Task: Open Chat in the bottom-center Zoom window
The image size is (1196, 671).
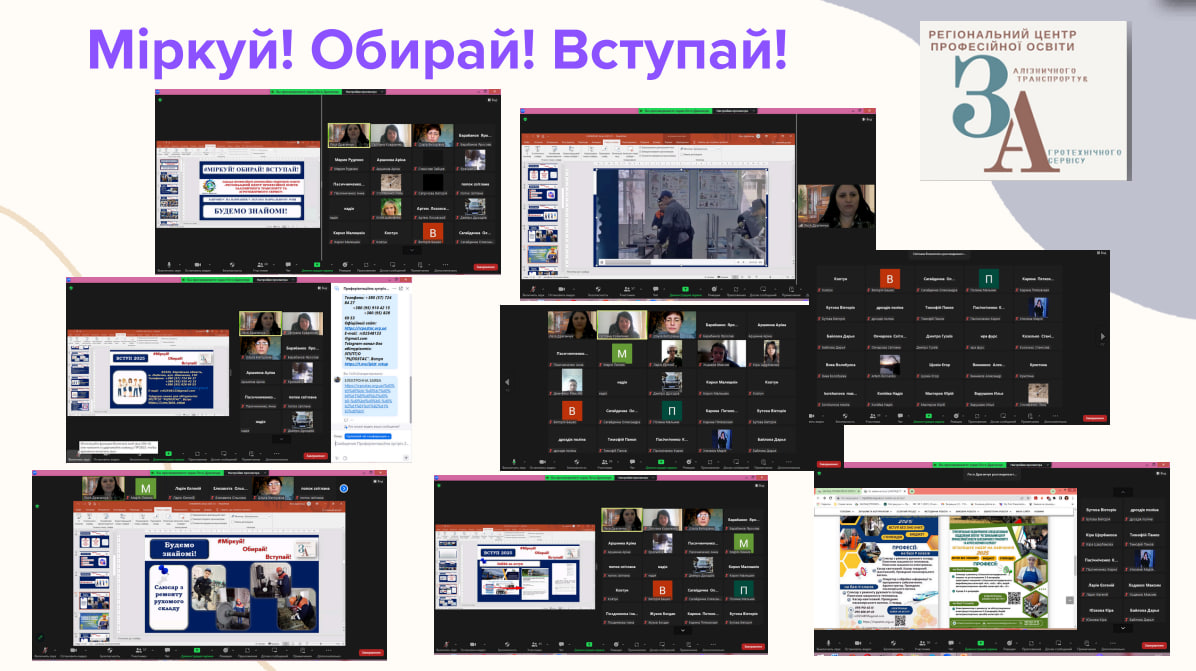Action: click(561, 646)
